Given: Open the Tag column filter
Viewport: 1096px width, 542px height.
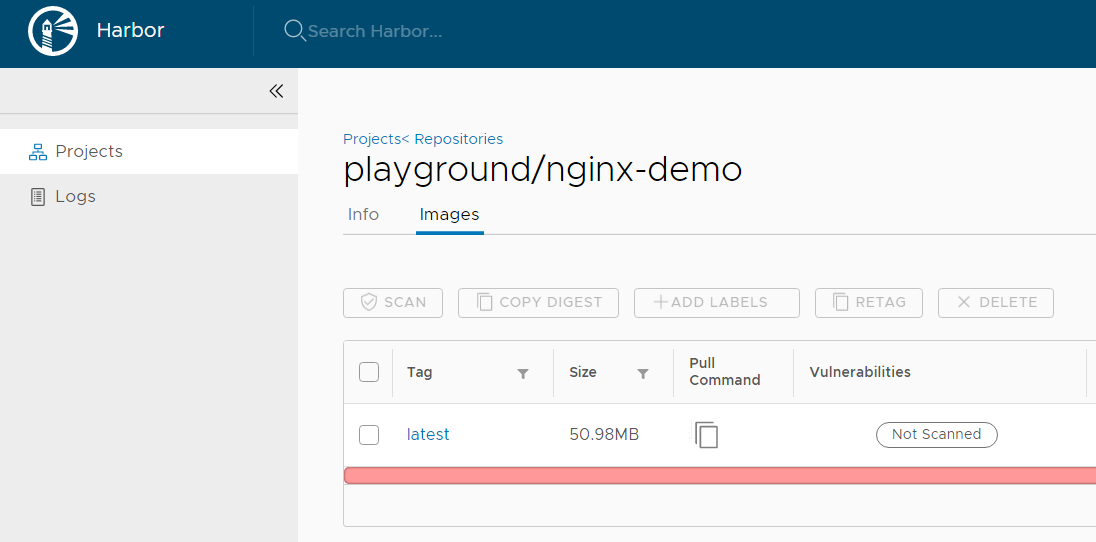Looking at the screenshot, I should click(x=523, y=374).
